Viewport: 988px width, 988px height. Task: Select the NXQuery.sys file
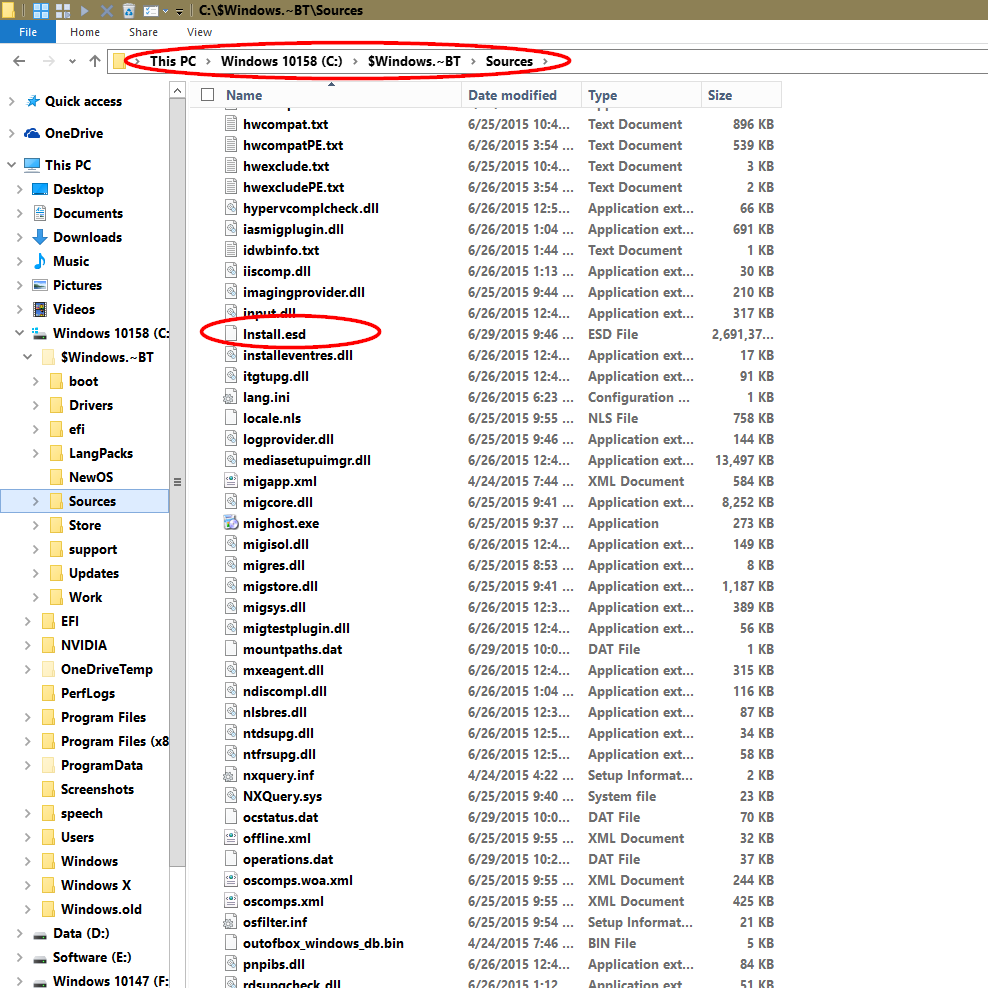(282, 796)
